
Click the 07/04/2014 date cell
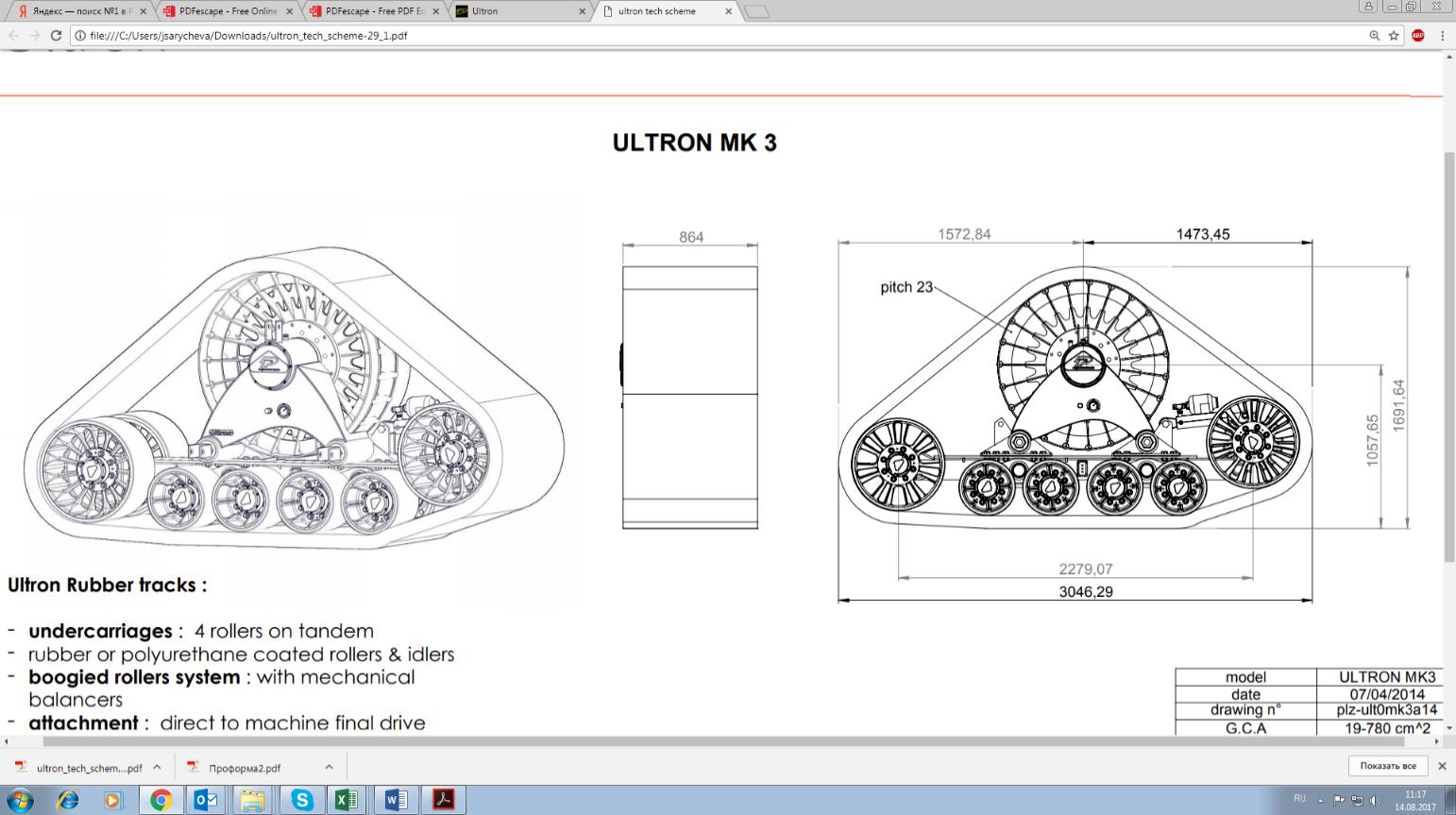pyautogui.click(x=1388, y=694)
